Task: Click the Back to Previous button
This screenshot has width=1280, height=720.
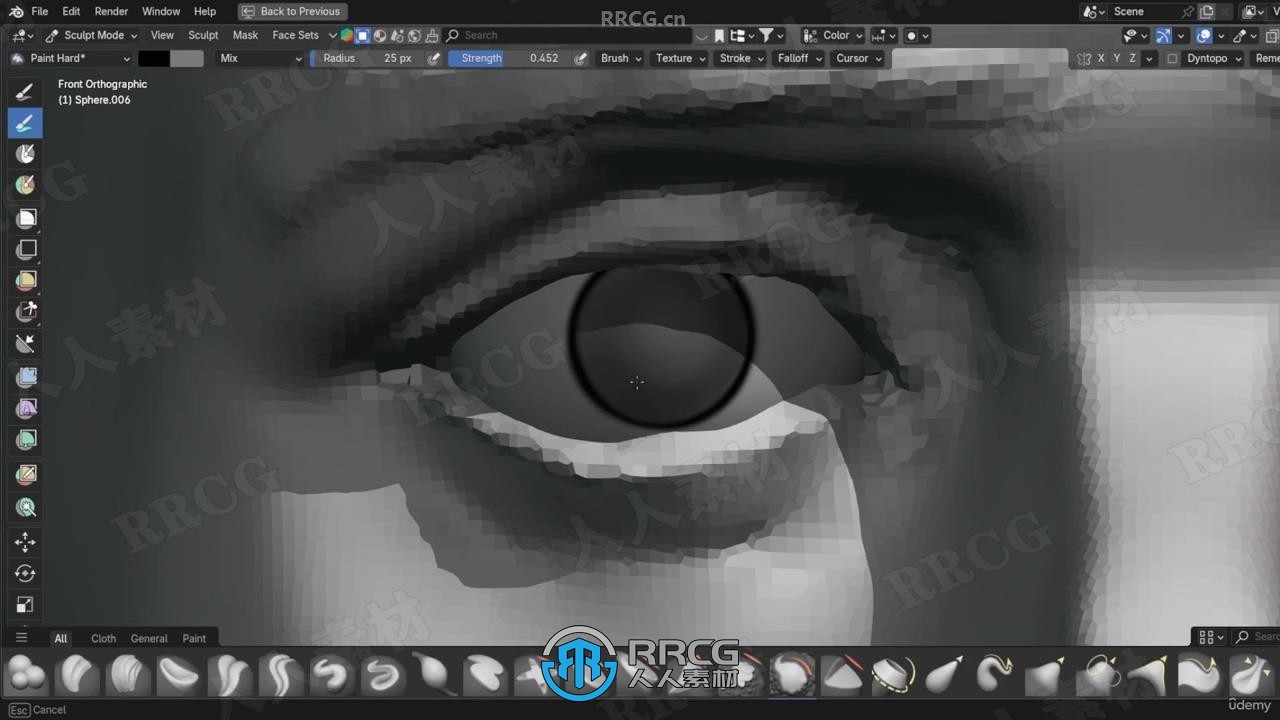Action: coord(292,11)
